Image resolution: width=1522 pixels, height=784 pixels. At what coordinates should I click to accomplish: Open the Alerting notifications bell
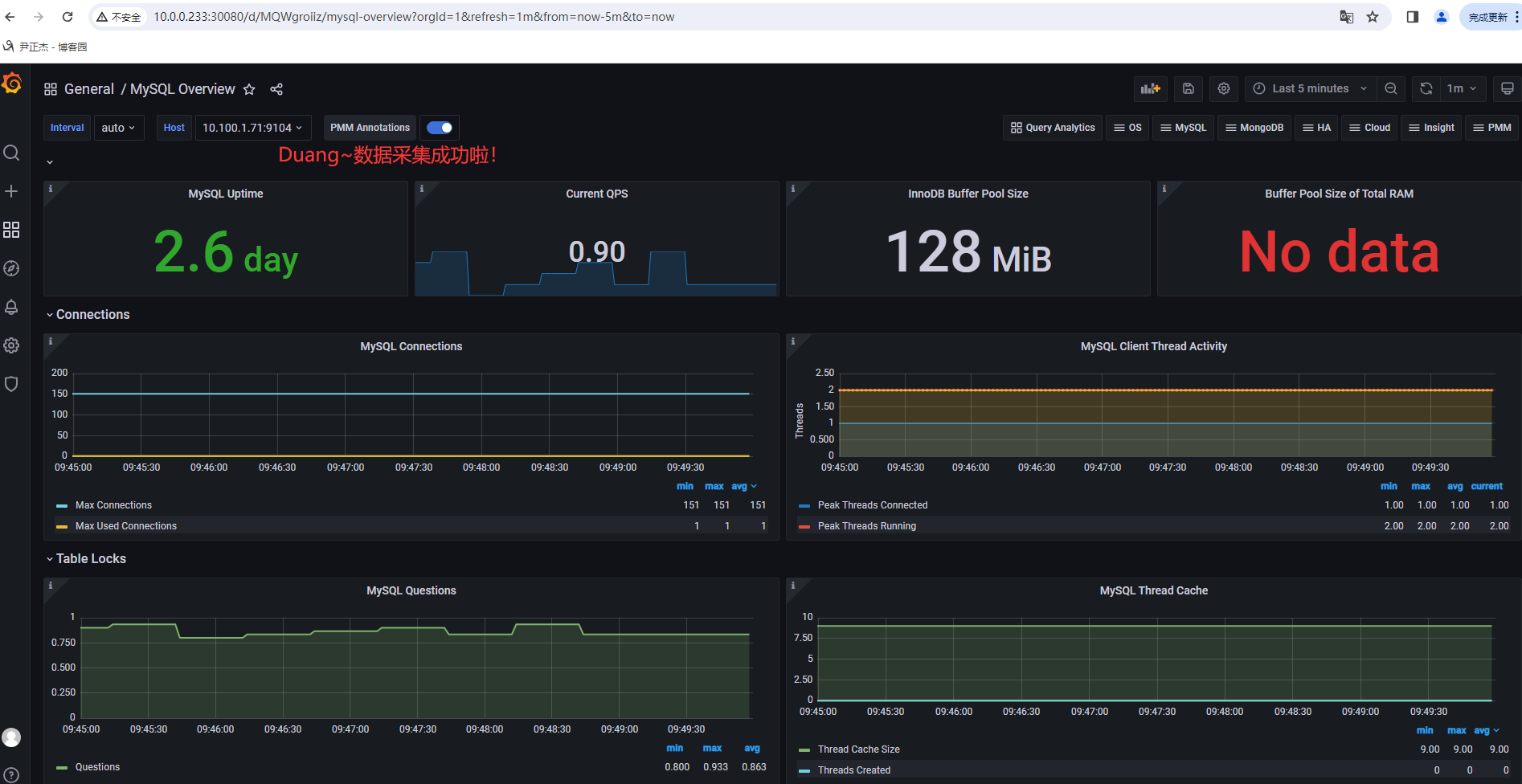tap(11, 307)
